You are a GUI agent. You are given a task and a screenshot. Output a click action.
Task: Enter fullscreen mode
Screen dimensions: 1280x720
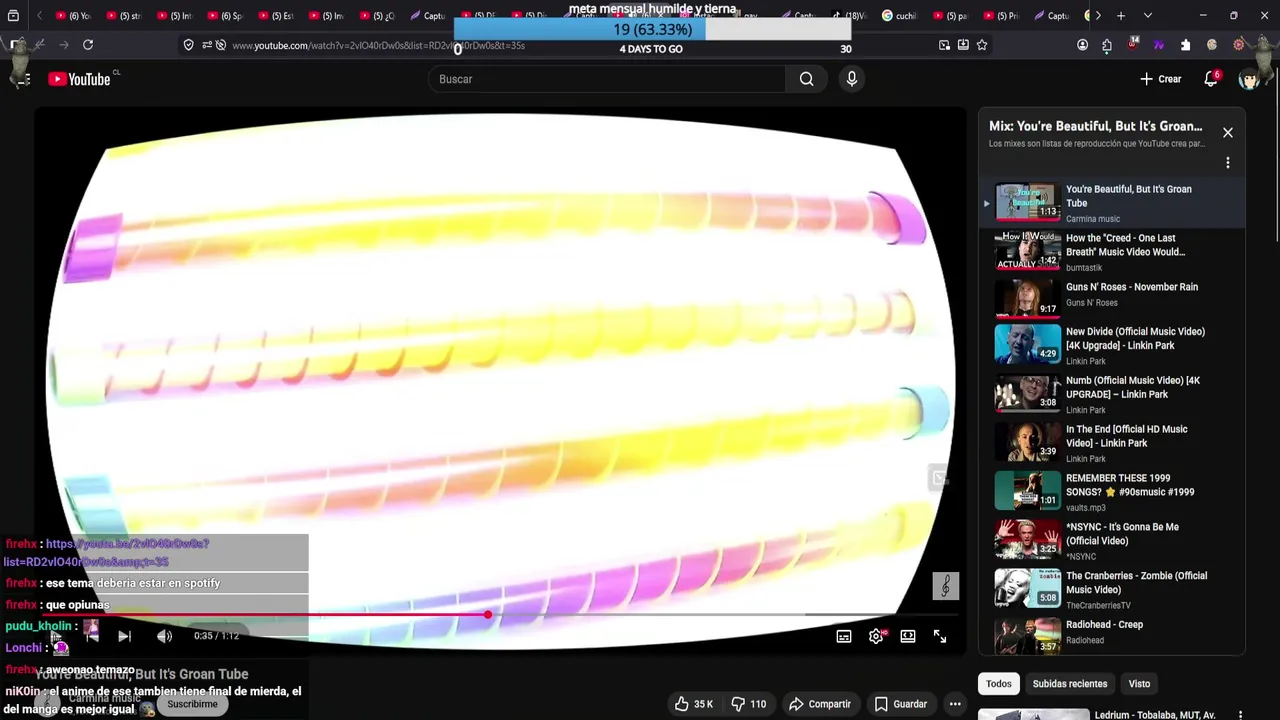point(940,636)
